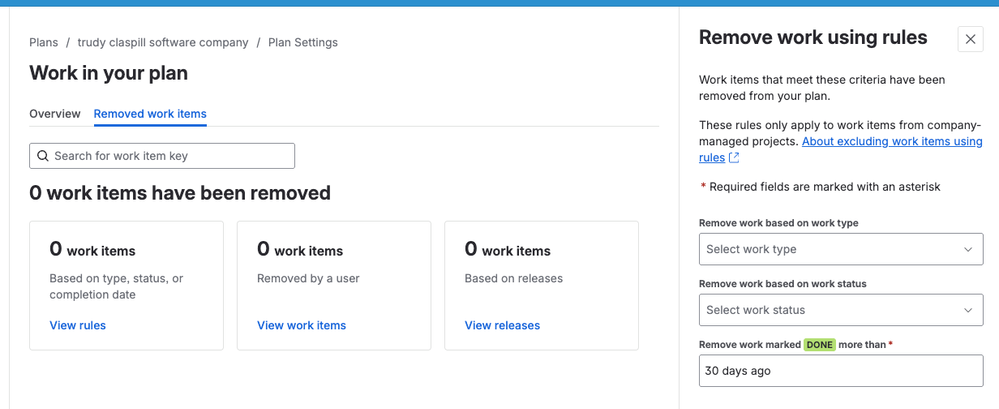The width and height of the screenshot is (999, 409).
Task: Focus the Search for work item key field
Action: pos(170,156)
